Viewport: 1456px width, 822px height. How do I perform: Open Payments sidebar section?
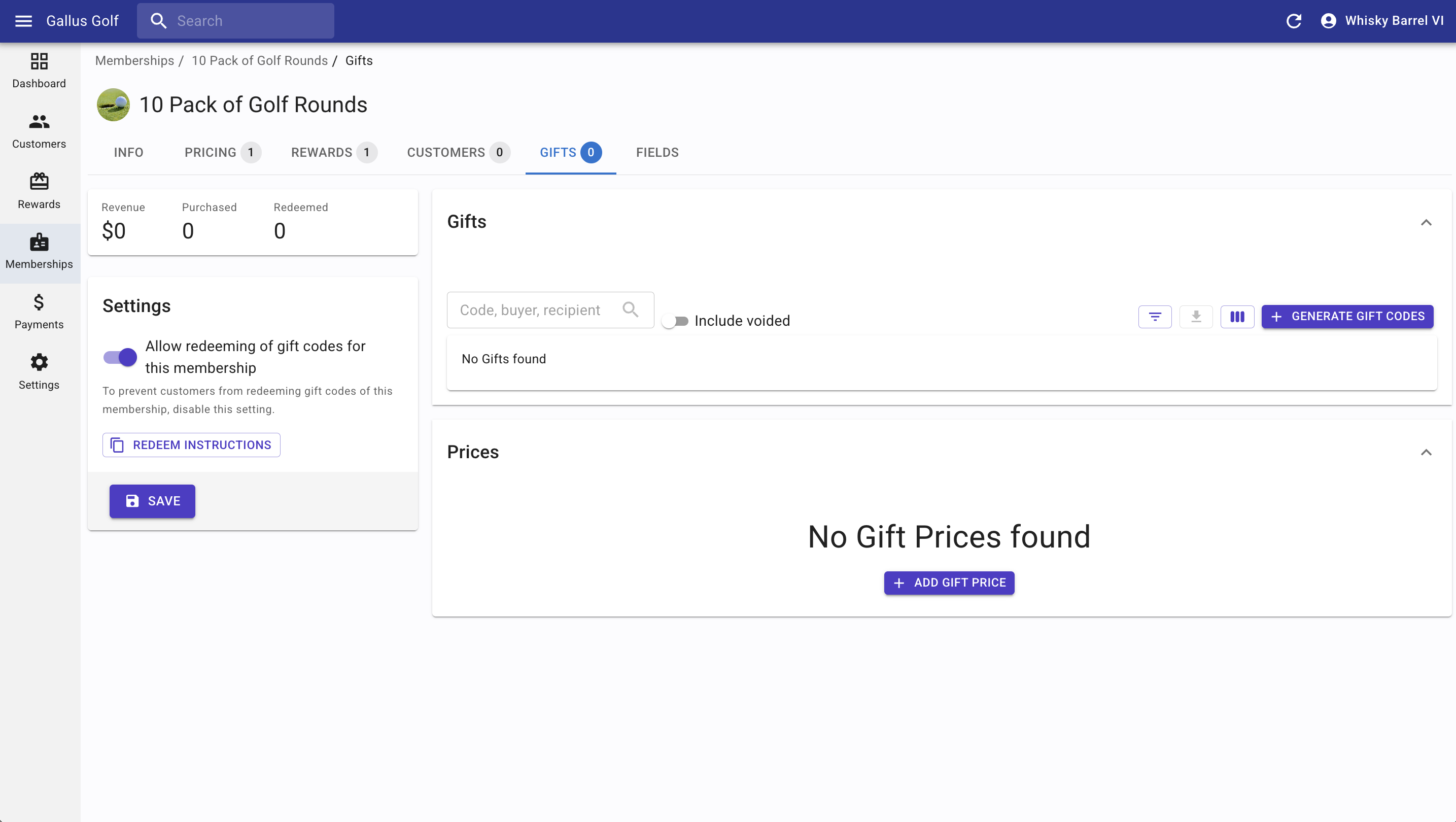point(39,312)
